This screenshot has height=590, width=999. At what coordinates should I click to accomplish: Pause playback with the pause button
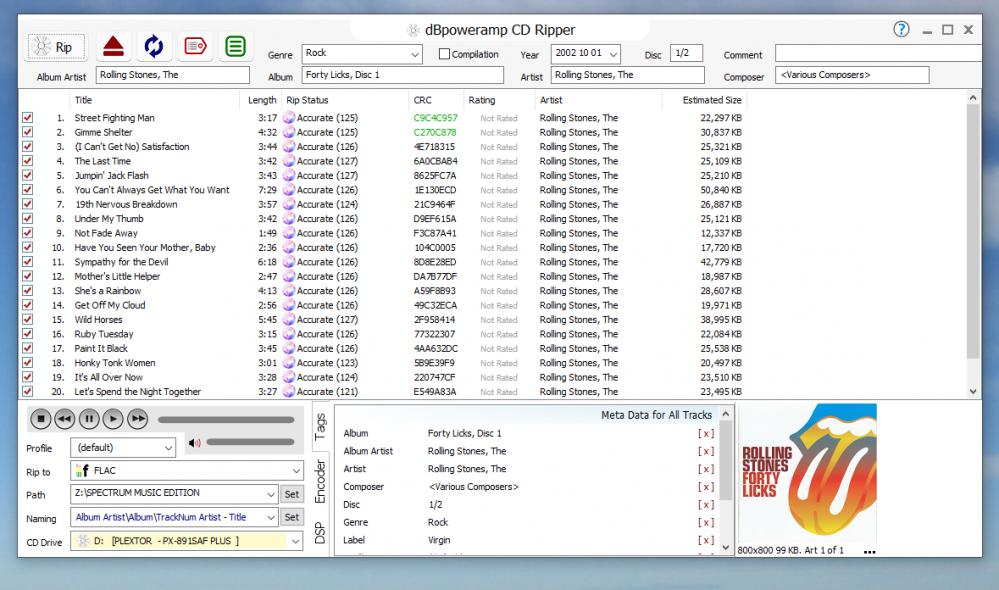(x=89, y=419)
